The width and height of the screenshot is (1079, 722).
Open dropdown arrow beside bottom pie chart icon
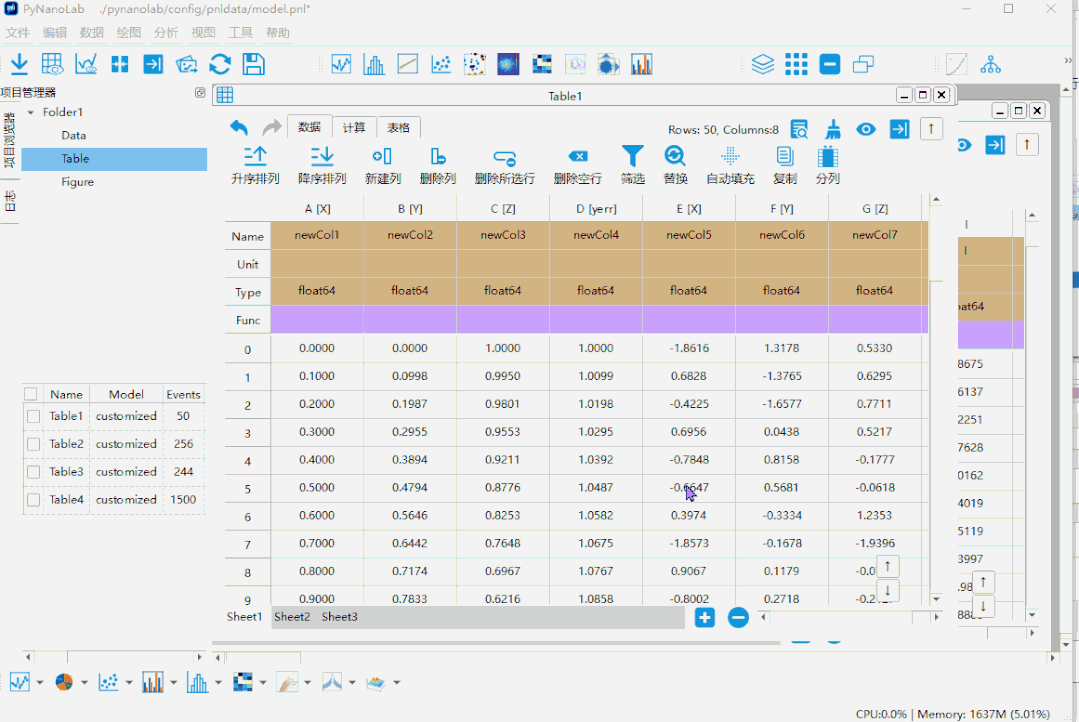coord(84,683)
